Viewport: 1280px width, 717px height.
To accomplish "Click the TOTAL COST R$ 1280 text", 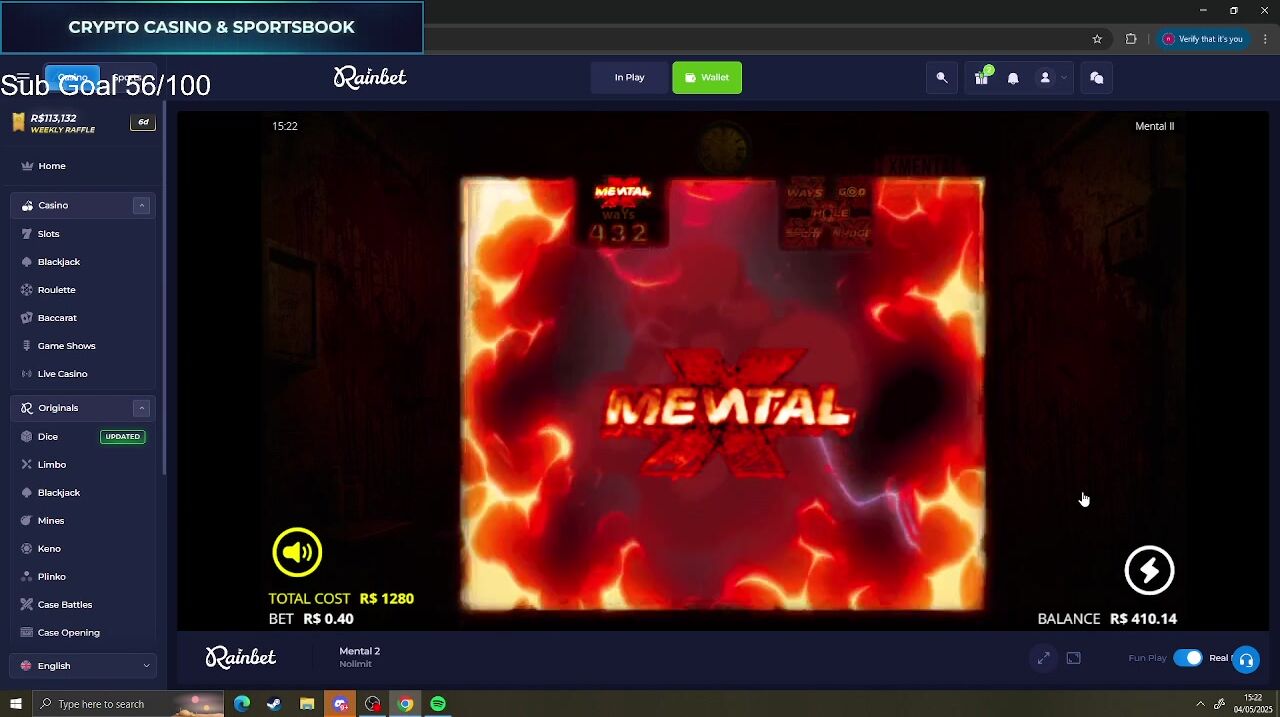I will [x=341, y=599].
